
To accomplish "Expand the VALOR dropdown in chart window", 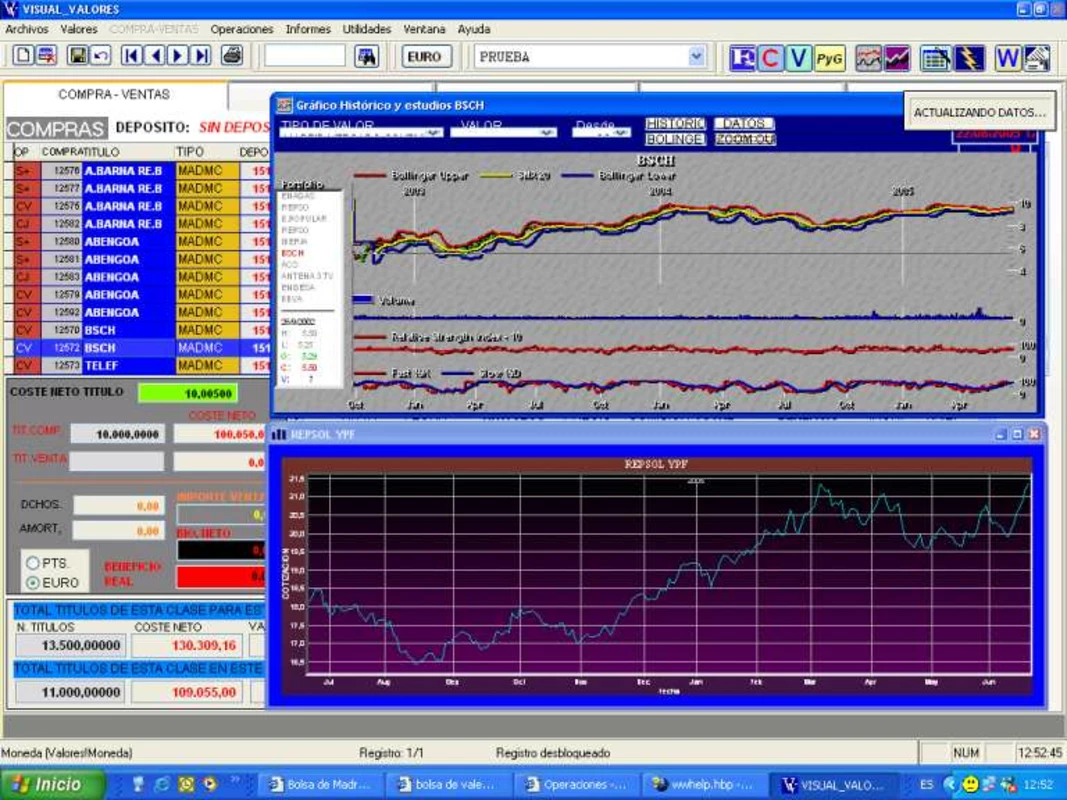I will (x=546, y=133).
